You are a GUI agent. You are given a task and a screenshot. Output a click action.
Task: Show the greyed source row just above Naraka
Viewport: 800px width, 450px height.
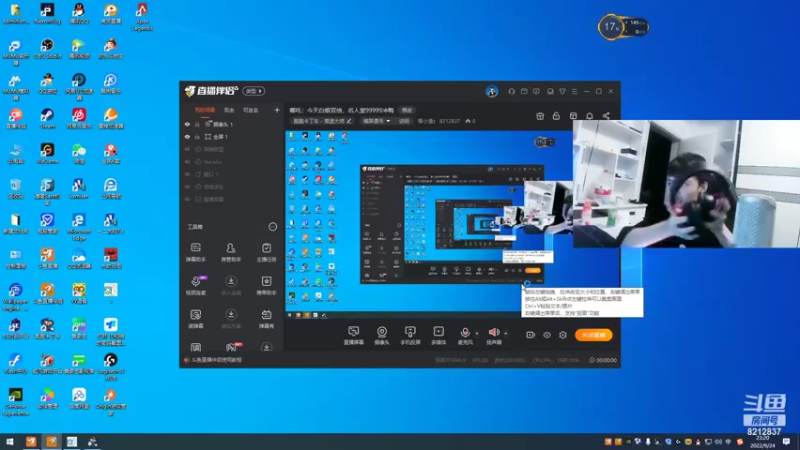coord(187,149)
